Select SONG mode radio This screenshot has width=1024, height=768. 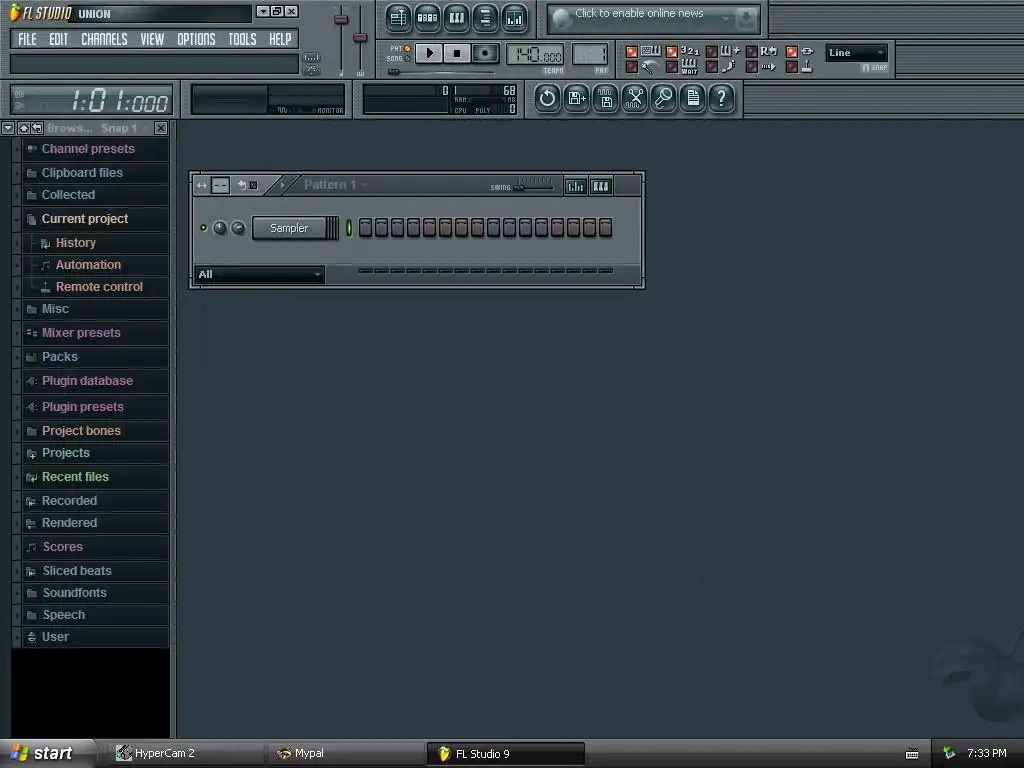pyautogui.click(x=408, y=59)
